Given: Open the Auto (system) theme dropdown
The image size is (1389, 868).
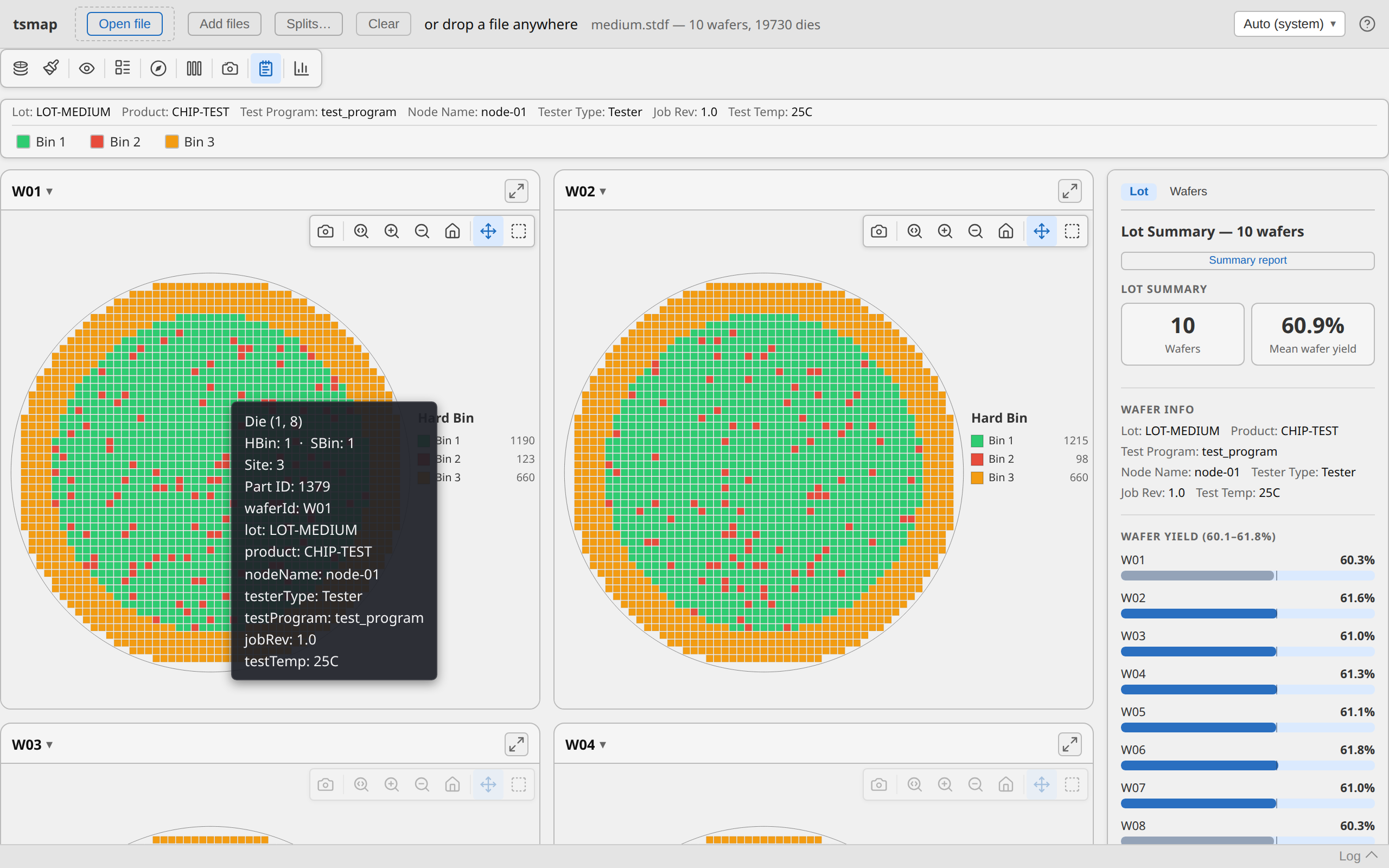Looking at the screenshot, I should [x=1289, y=23].
